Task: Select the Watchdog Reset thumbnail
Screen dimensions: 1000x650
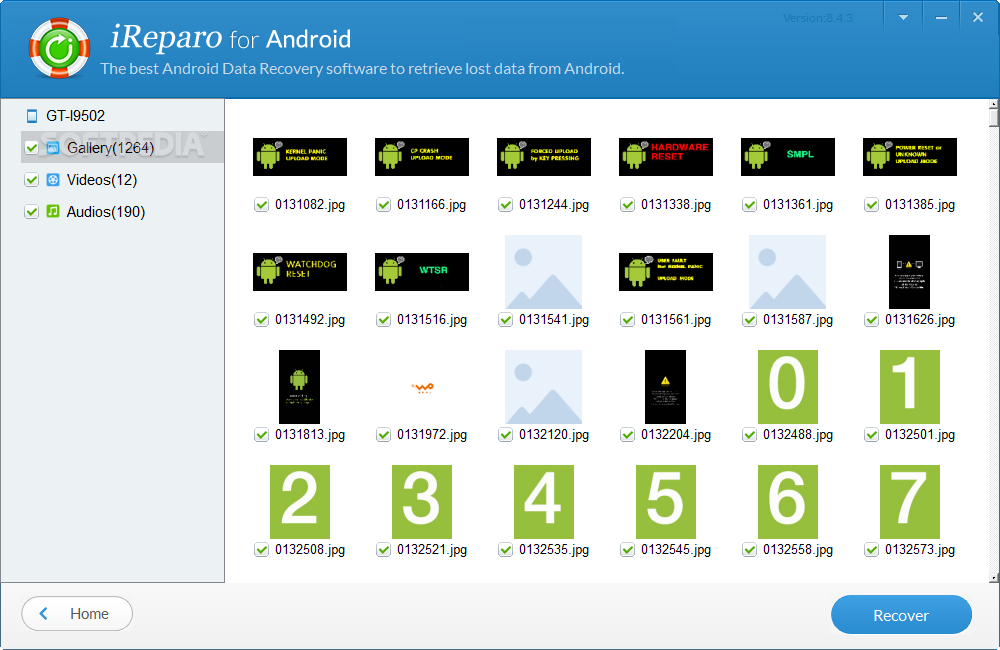Action: tap(300, 272)
